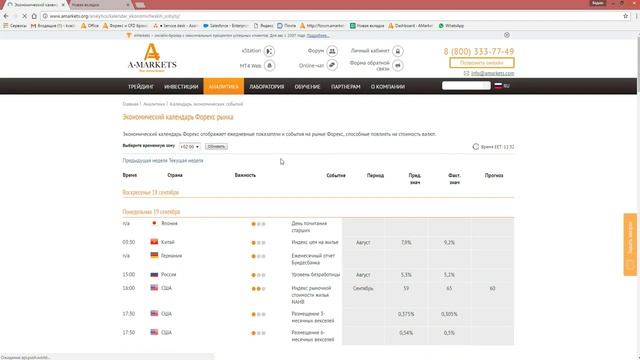Click Japan flag in first row
Viewport: 640px width, 360px height.
[154, 223]
